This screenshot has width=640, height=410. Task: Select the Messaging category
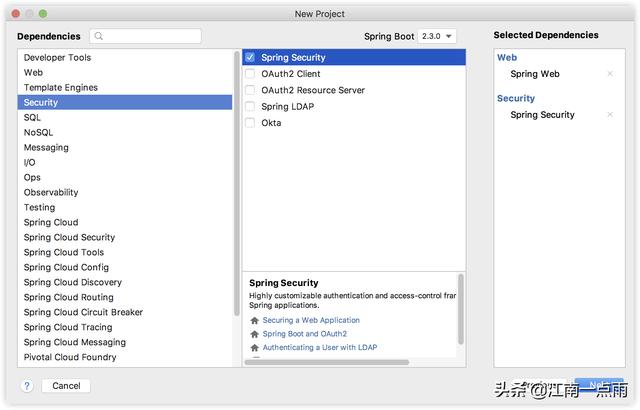pyautogui.click(x=125, y=147)
